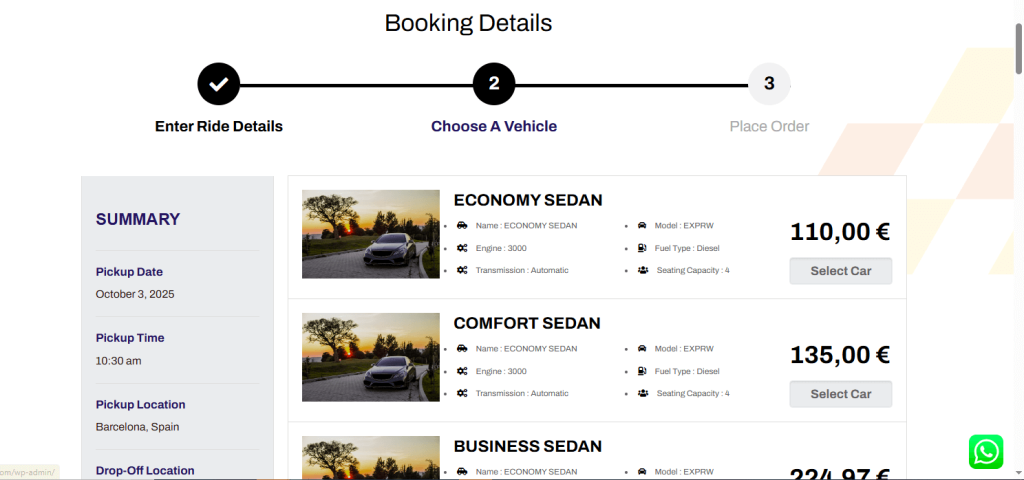Click Comfort Sedan transmission gears icon
Viewport: 1024px width, 480px height.
coord(462,393)
